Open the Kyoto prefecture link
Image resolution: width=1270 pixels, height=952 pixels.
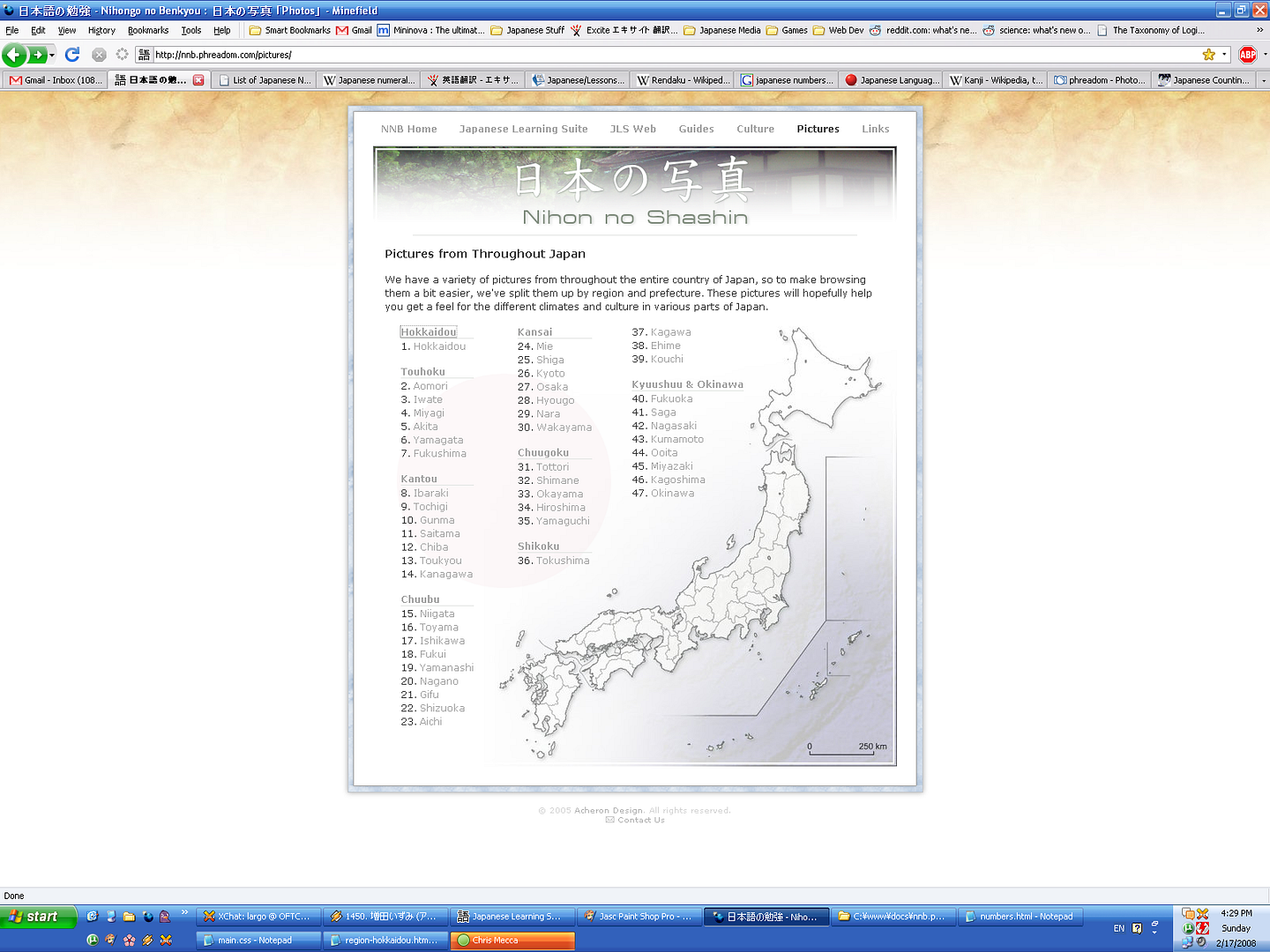click(x=549, y=374)
